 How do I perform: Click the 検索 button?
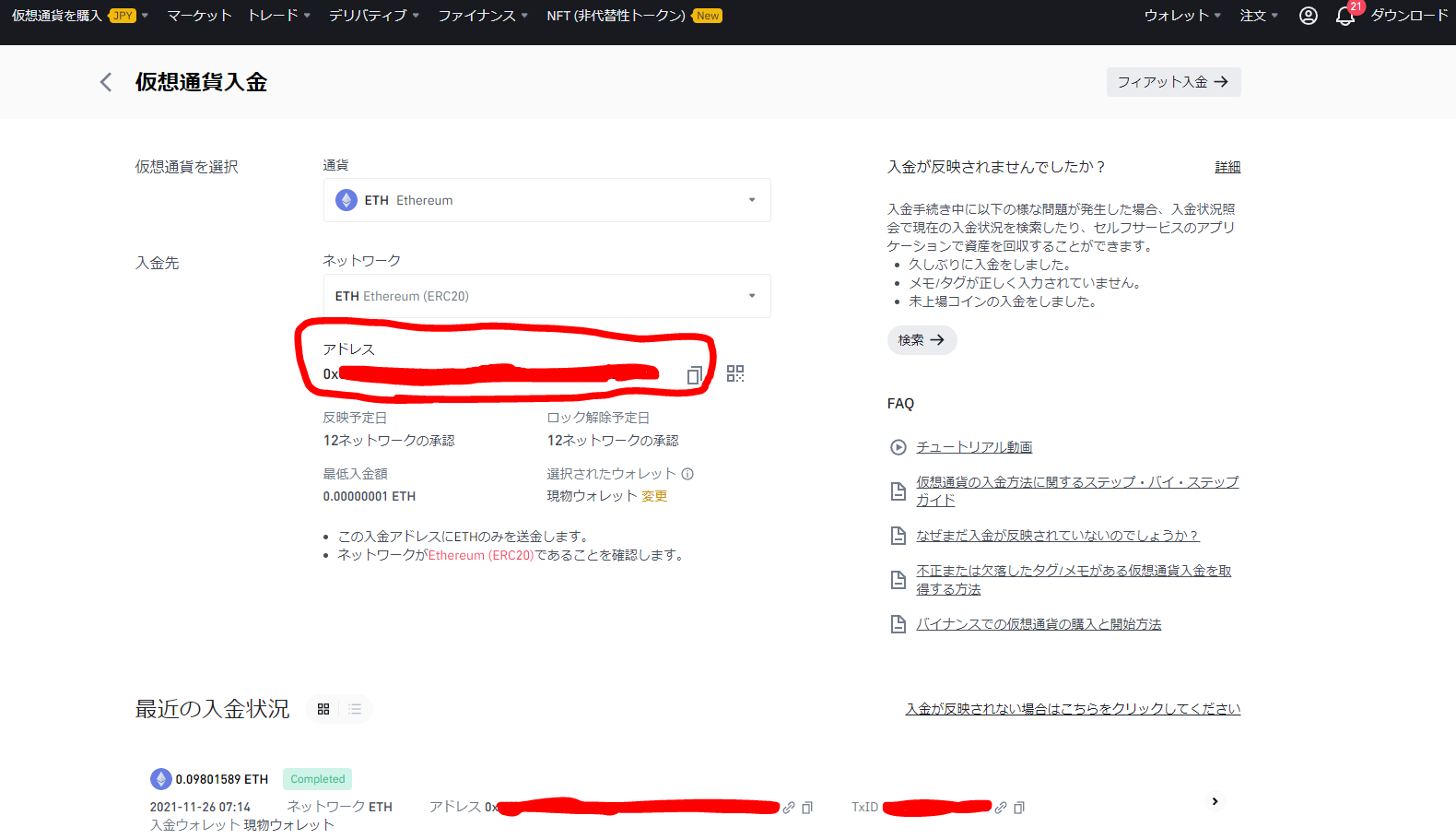click(922, 340)
